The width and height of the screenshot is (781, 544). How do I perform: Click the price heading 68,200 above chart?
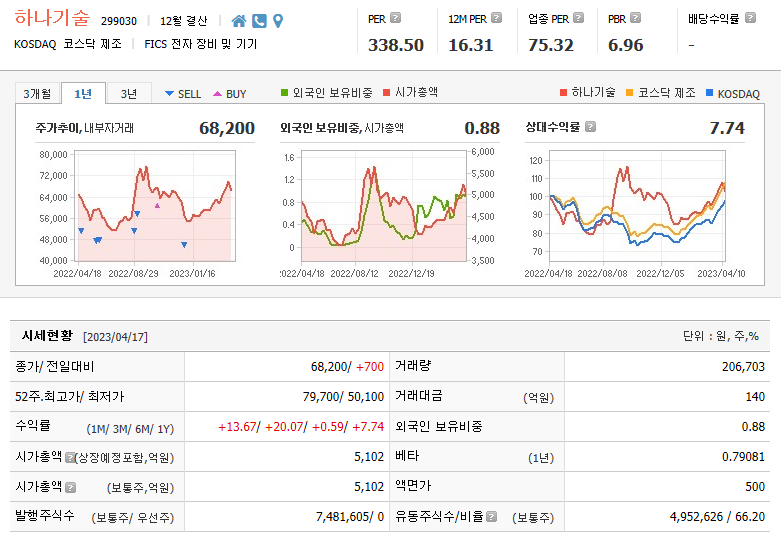pyautogui.click(x=227, y=128)
